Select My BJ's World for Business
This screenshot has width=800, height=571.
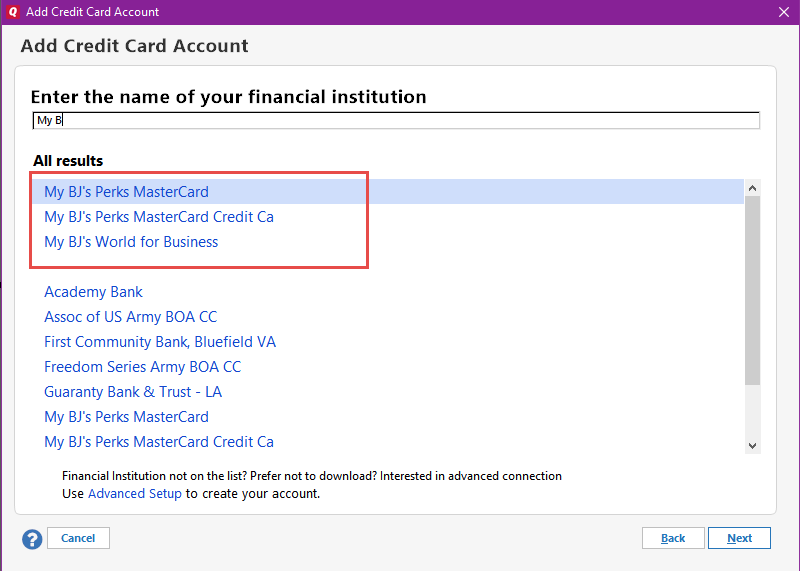click(131, 242)
